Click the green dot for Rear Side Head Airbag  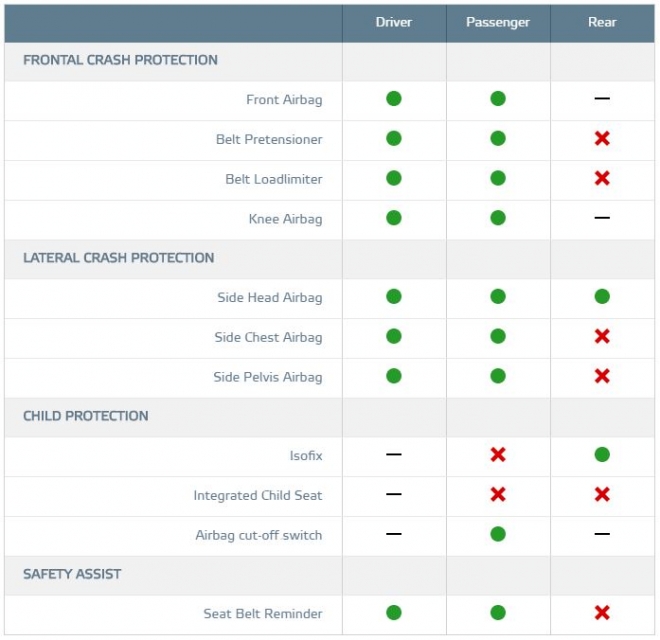[x=602, y=297]
